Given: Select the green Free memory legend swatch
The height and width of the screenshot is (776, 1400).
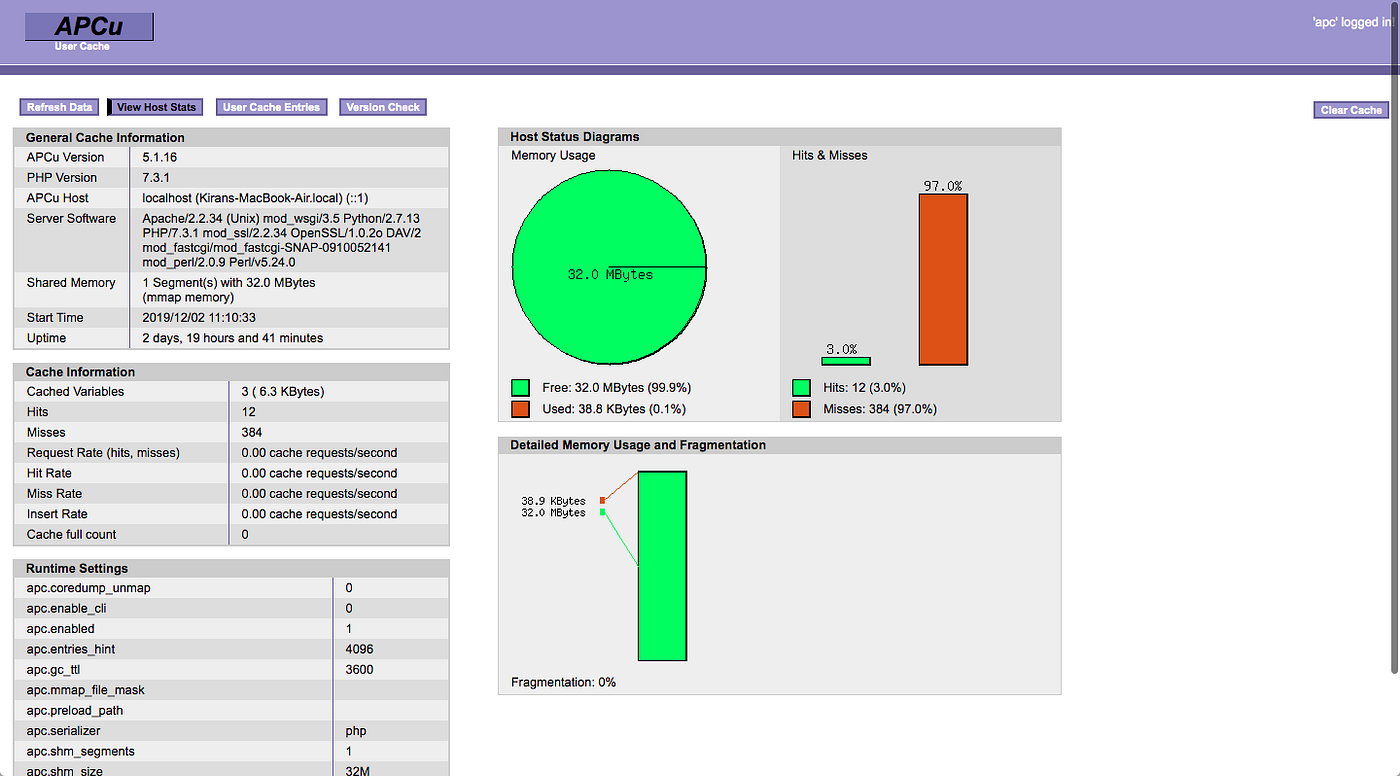Looking at the screenshot, I should 519,387.
